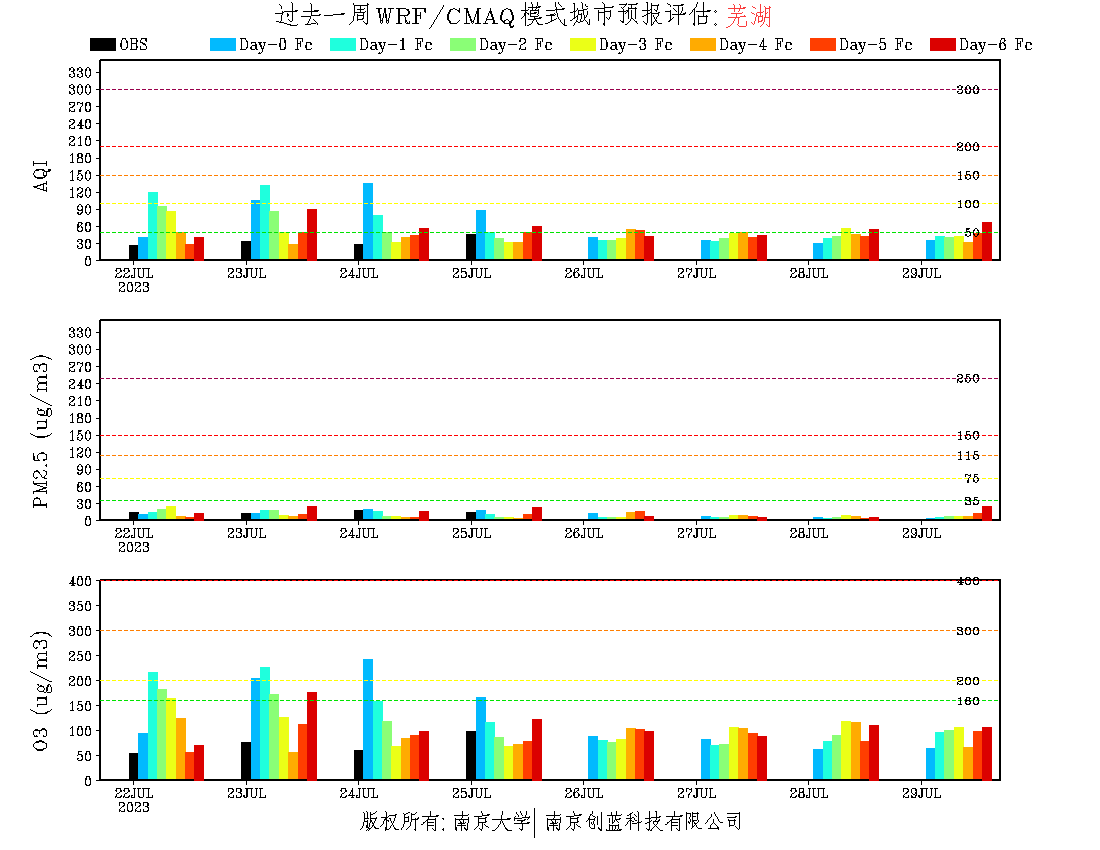Click the red Day-6 Fc legend swatch

pos(942,44)
